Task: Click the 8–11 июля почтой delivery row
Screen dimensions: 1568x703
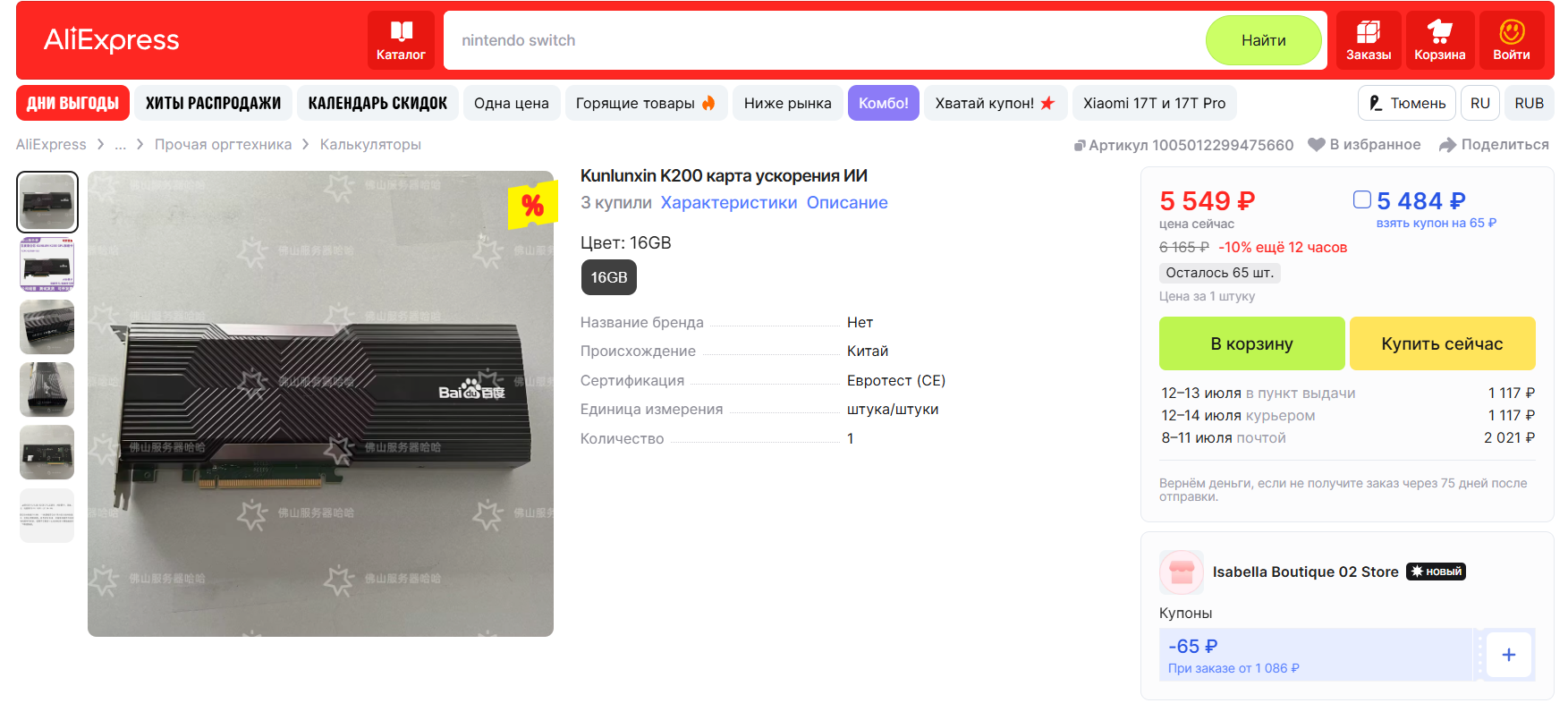Action: (1348, 437)
